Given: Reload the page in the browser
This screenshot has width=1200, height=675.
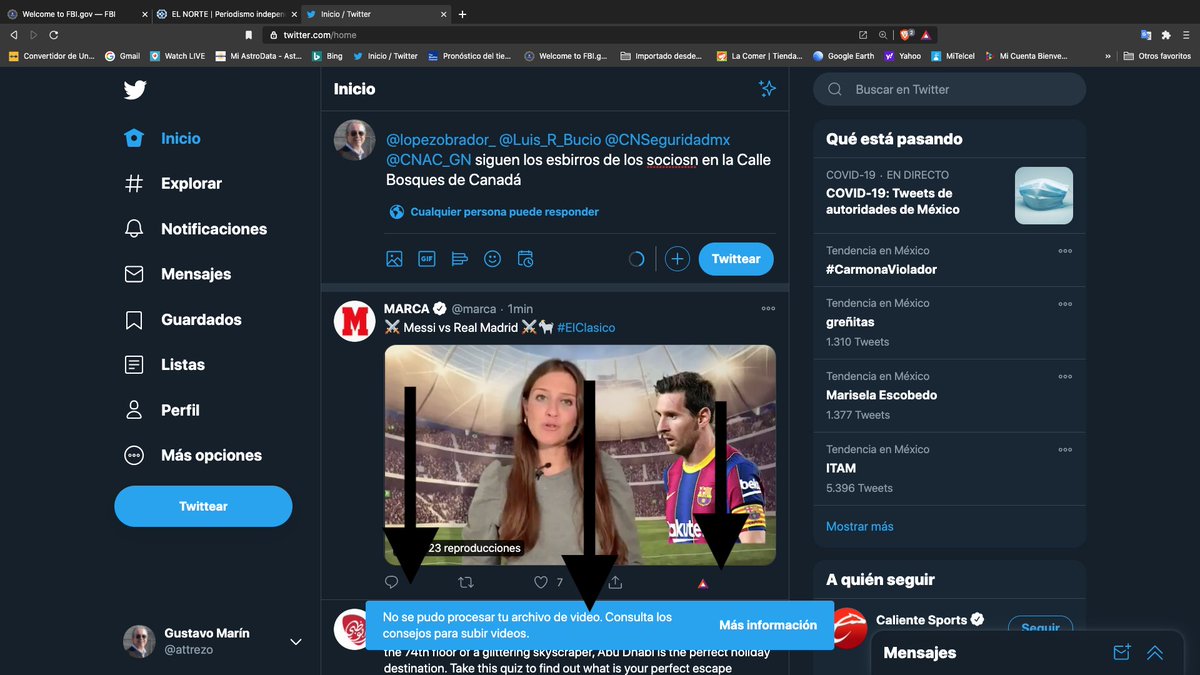Looking at the screenshot, I should pyautogui.click(x=54, y=35).
